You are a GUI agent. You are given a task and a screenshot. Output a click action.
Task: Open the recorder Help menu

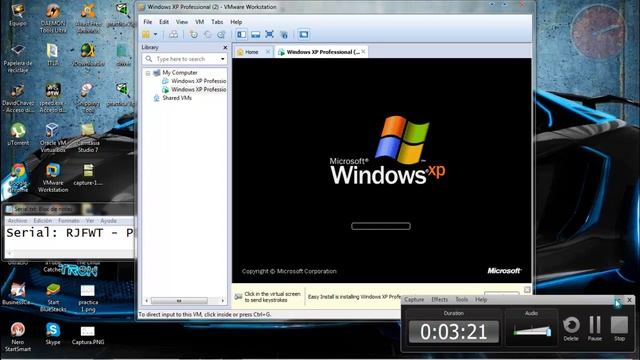pyautogui.click(x=481, y=300)
